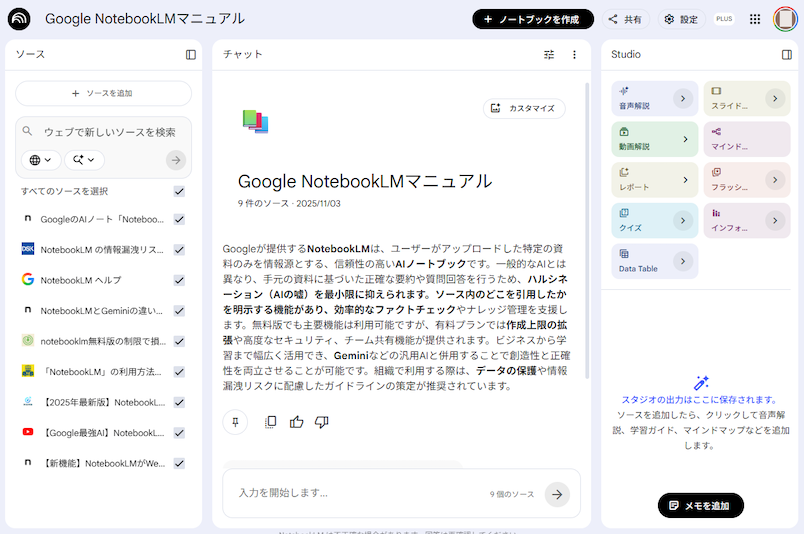
Task: Open source notebooklm無料版の制限で損...
Action: coord(103,341)
